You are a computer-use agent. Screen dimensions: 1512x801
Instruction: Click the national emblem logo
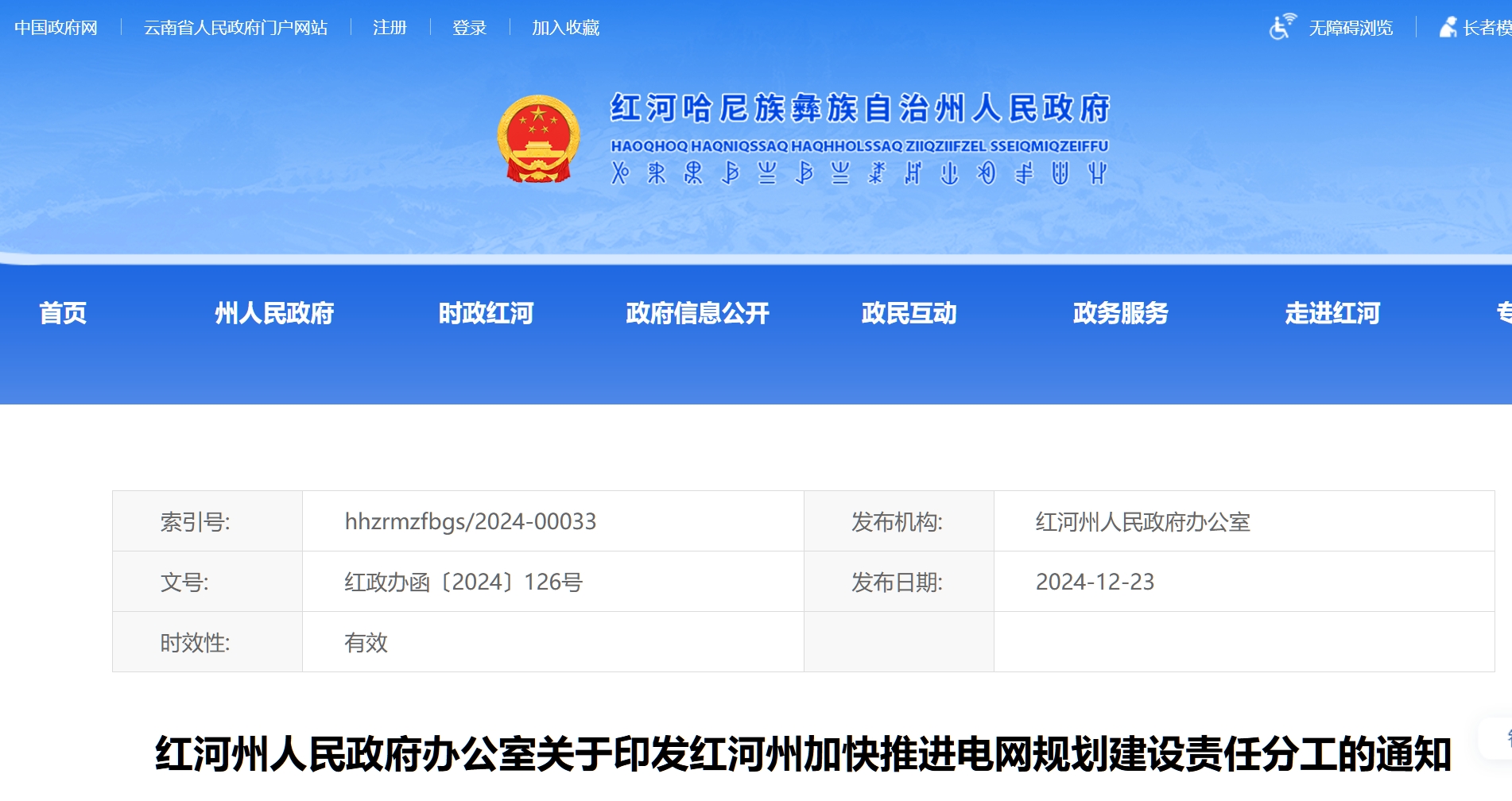point(538,139)
